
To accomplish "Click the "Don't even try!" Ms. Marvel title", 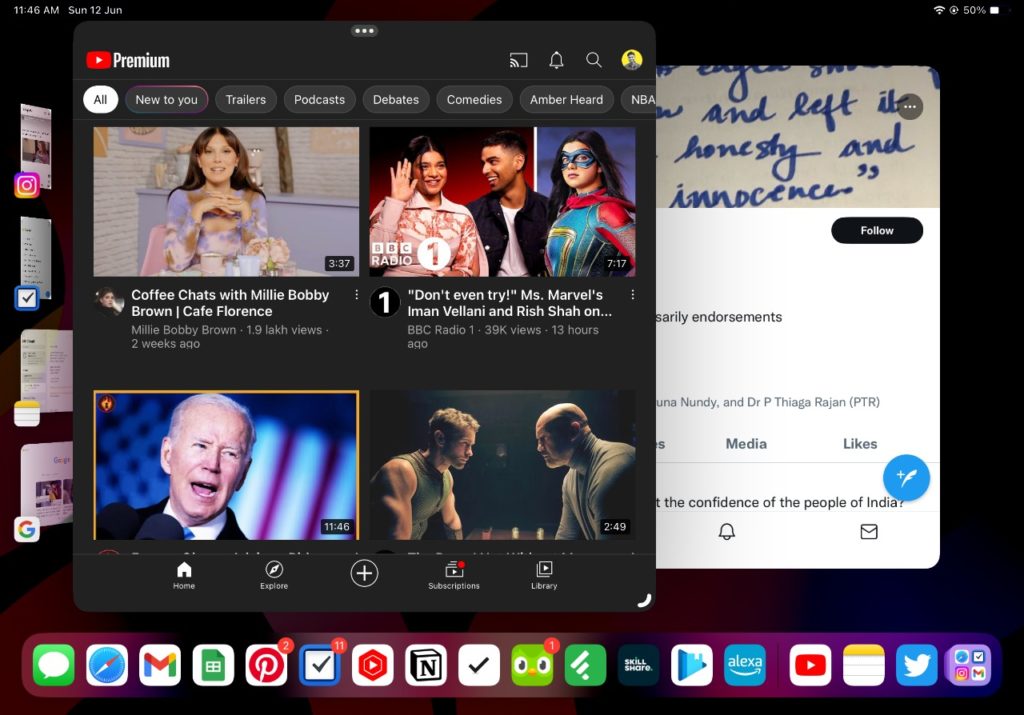I will click(510, 303).
